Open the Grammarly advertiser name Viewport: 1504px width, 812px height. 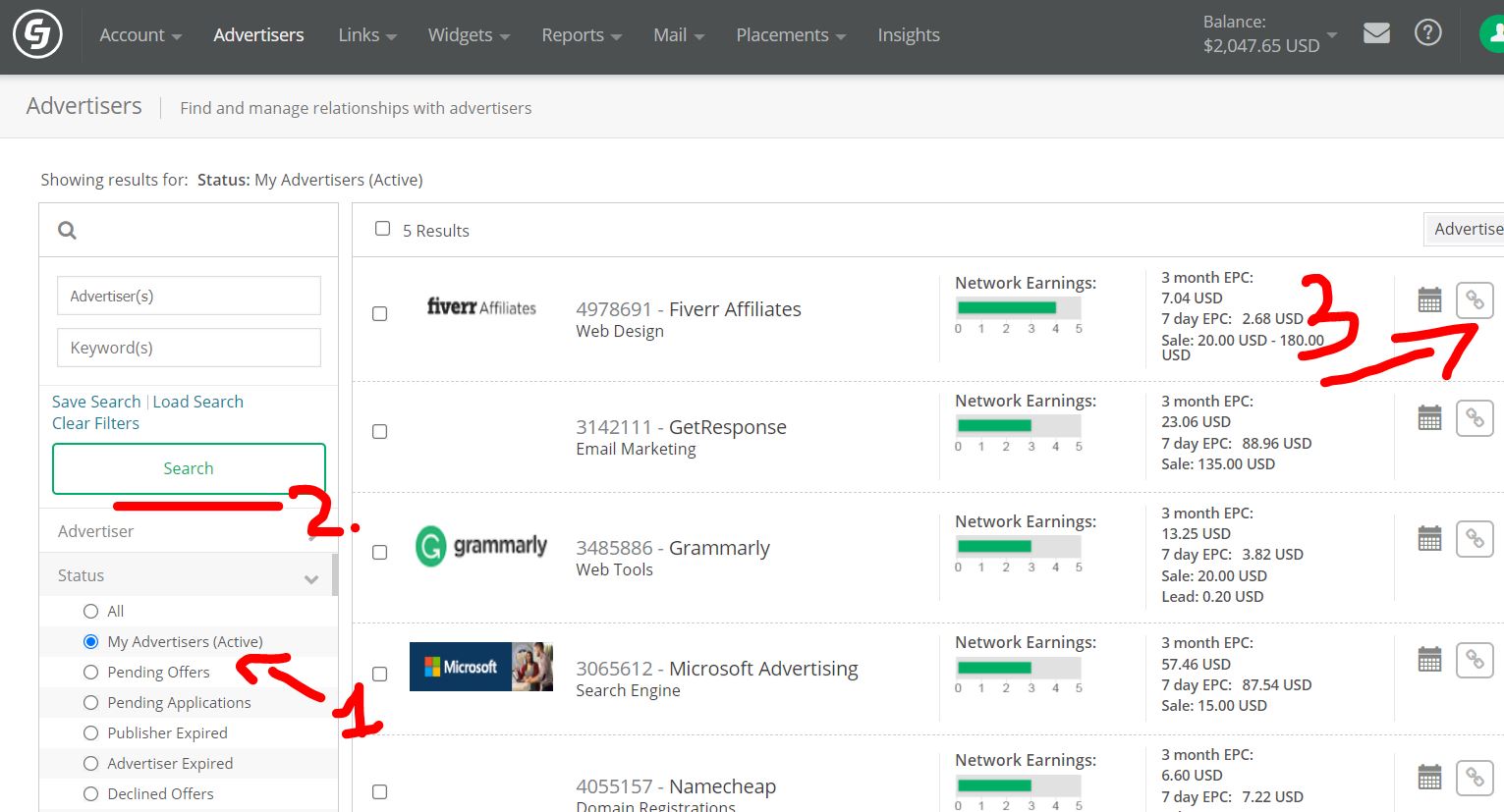coord(719,548)
